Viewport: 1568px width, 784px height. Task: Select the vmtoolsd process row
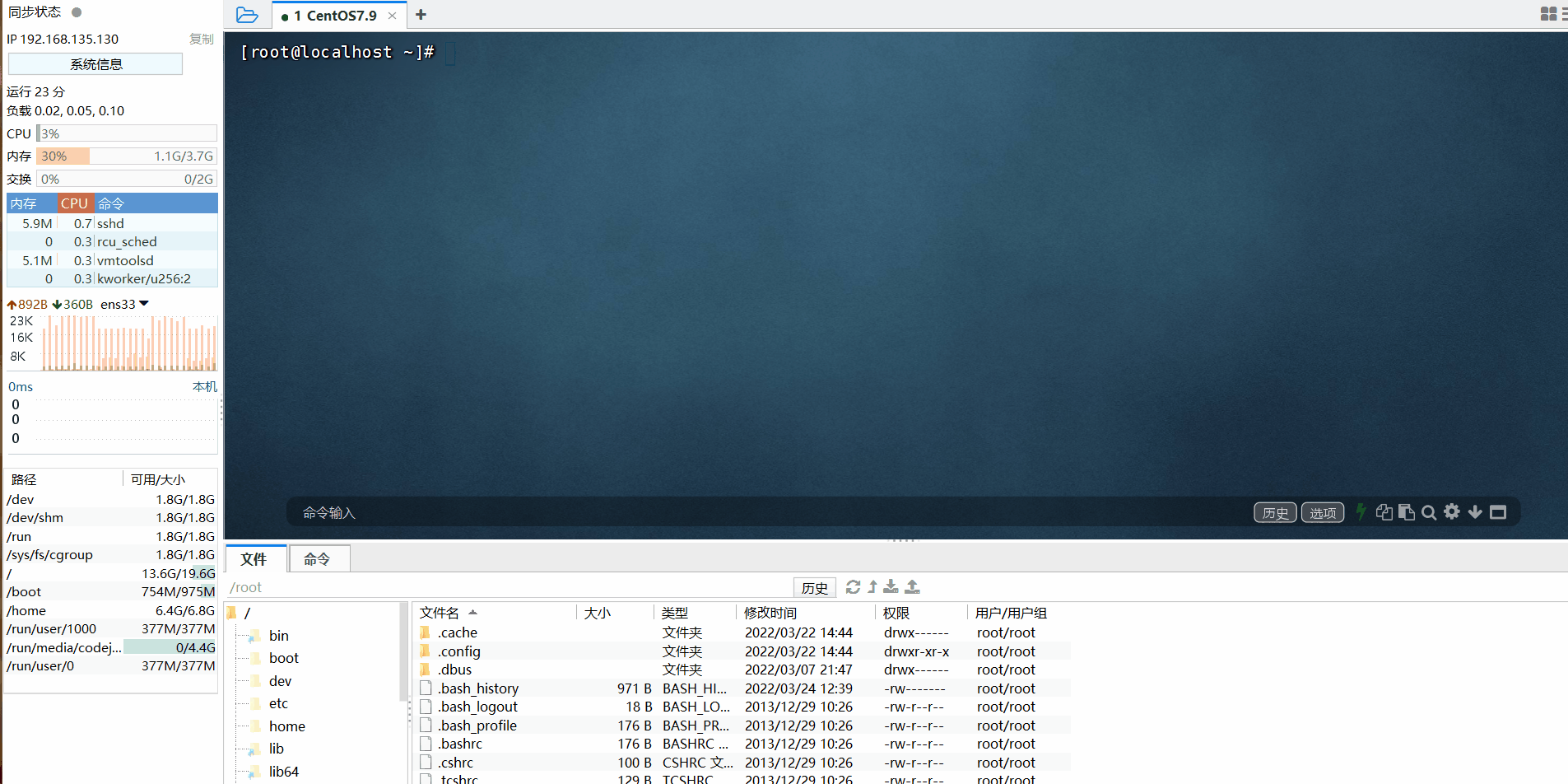coord(112,260)
